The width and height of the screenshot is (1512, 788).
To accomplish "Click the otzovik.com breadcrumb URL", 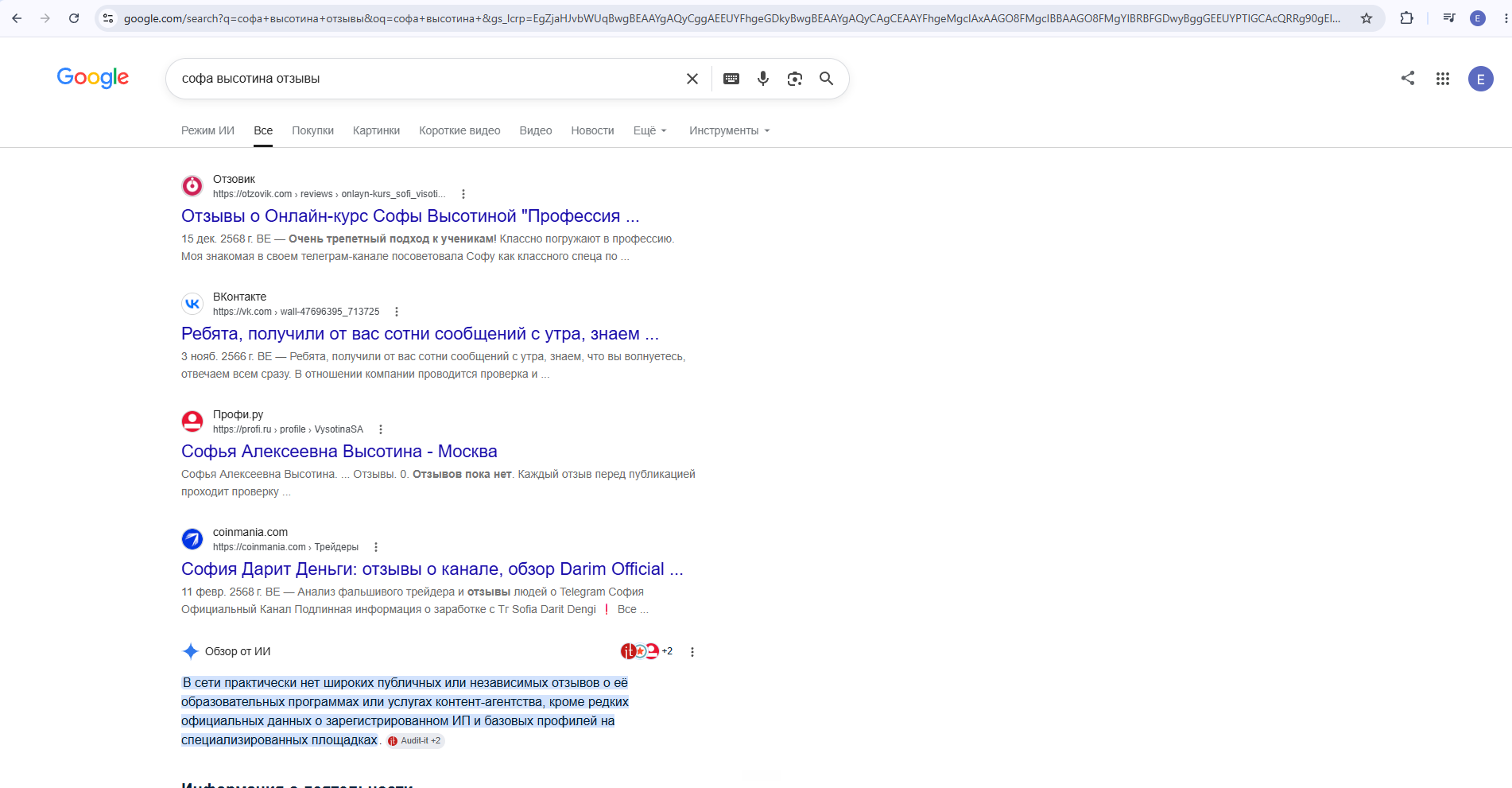I will [x=329, y=194].
